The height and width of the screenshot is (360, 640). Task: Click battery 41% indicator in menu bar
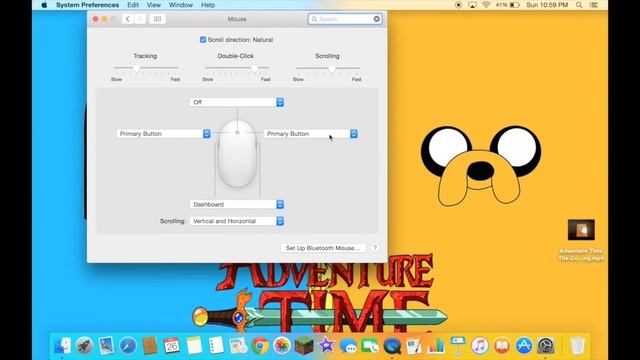click(x=507, y=5)
